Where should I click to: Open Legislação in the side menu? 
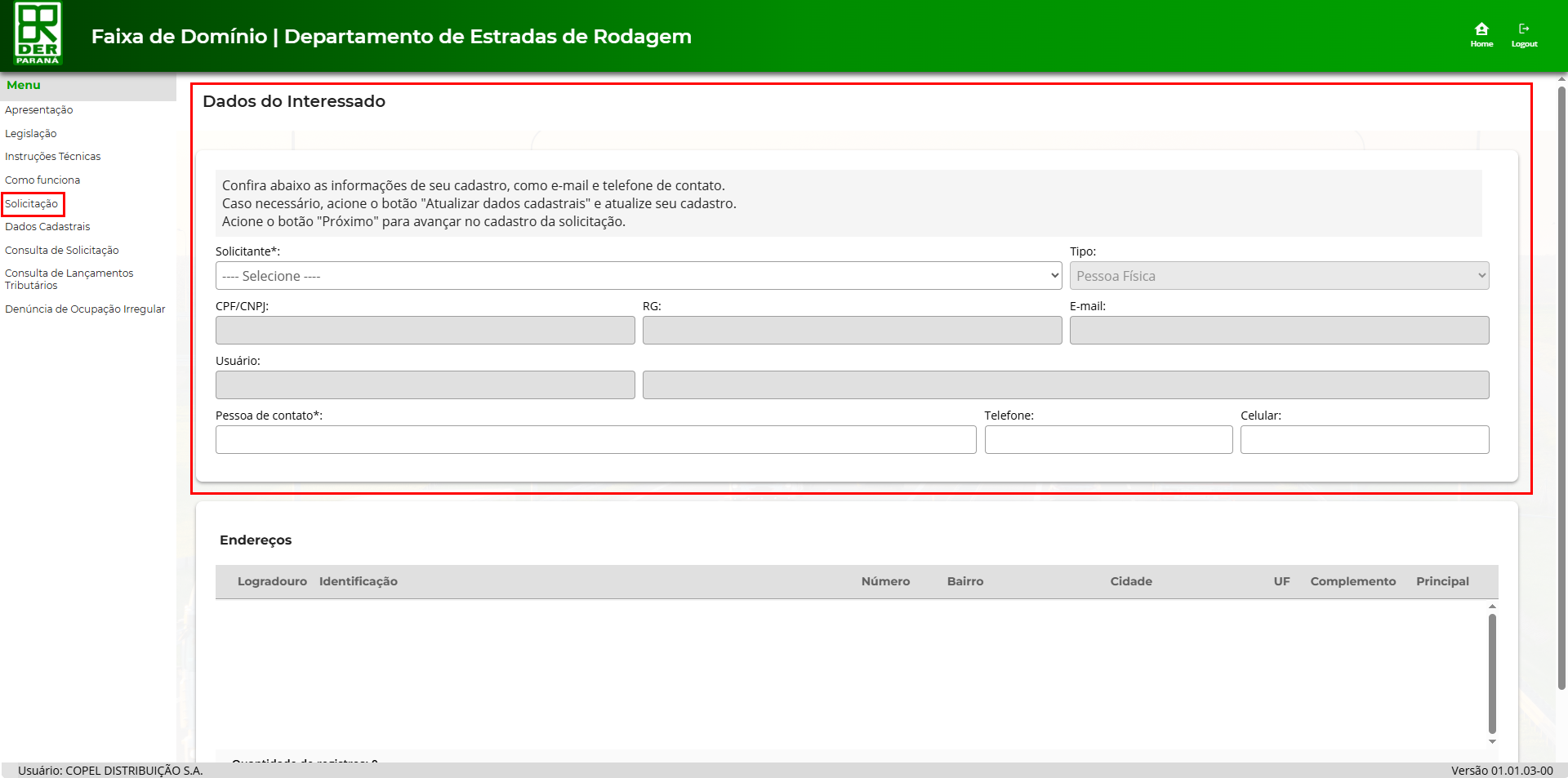click(31, 134)
